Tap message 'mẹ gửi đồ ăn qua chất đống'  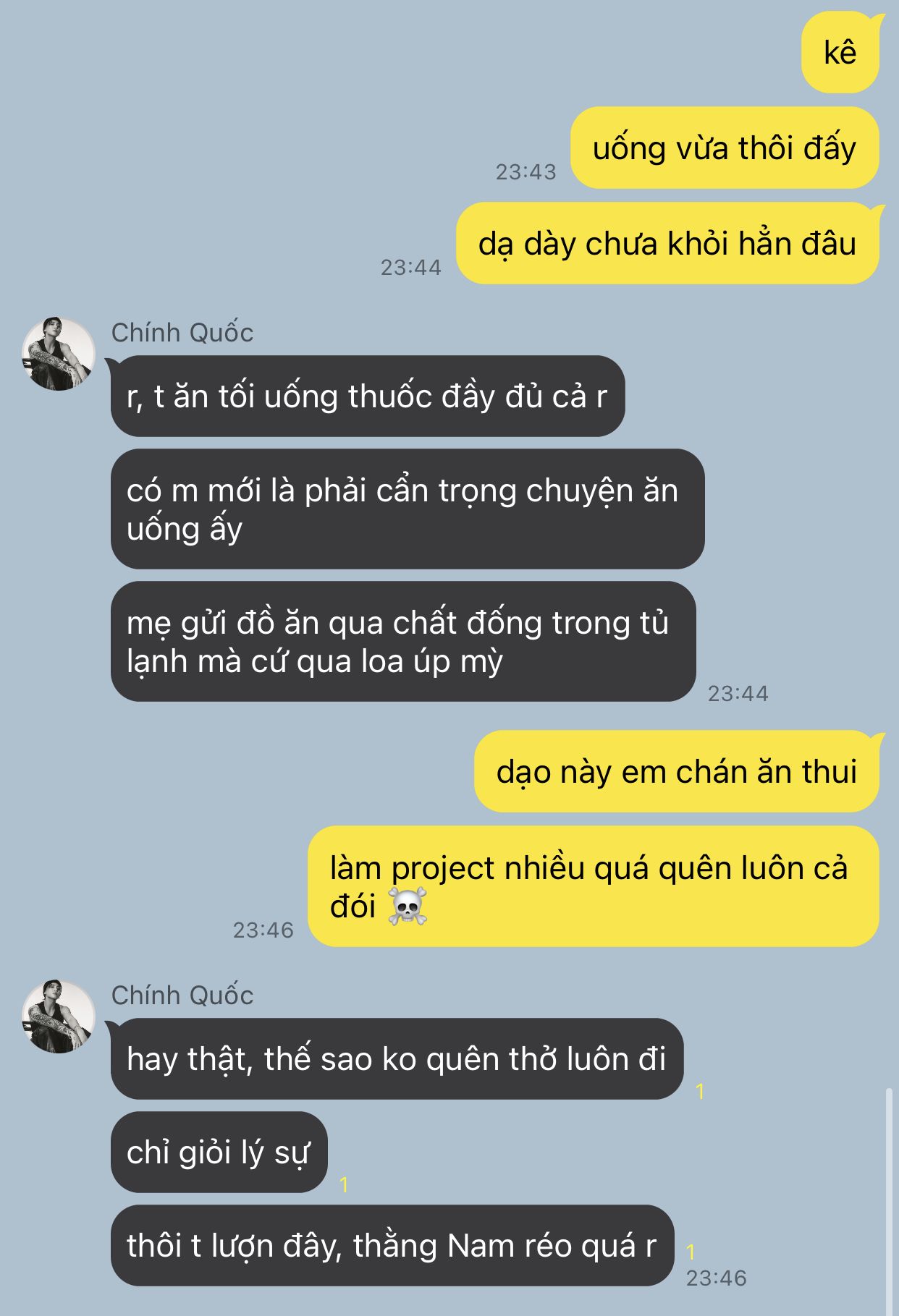pos(403,641)
